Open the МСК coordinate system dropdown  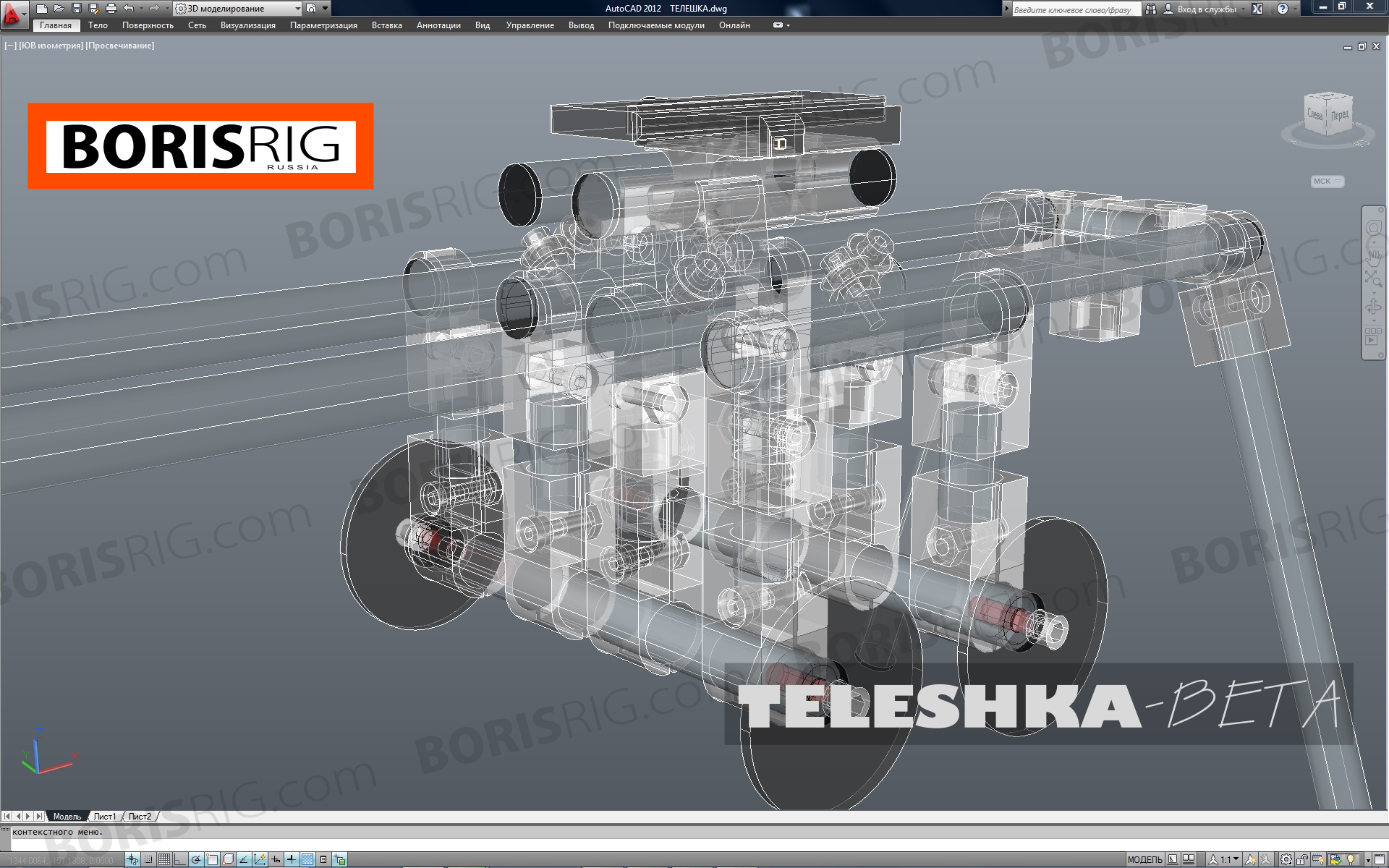(1328, 182)
